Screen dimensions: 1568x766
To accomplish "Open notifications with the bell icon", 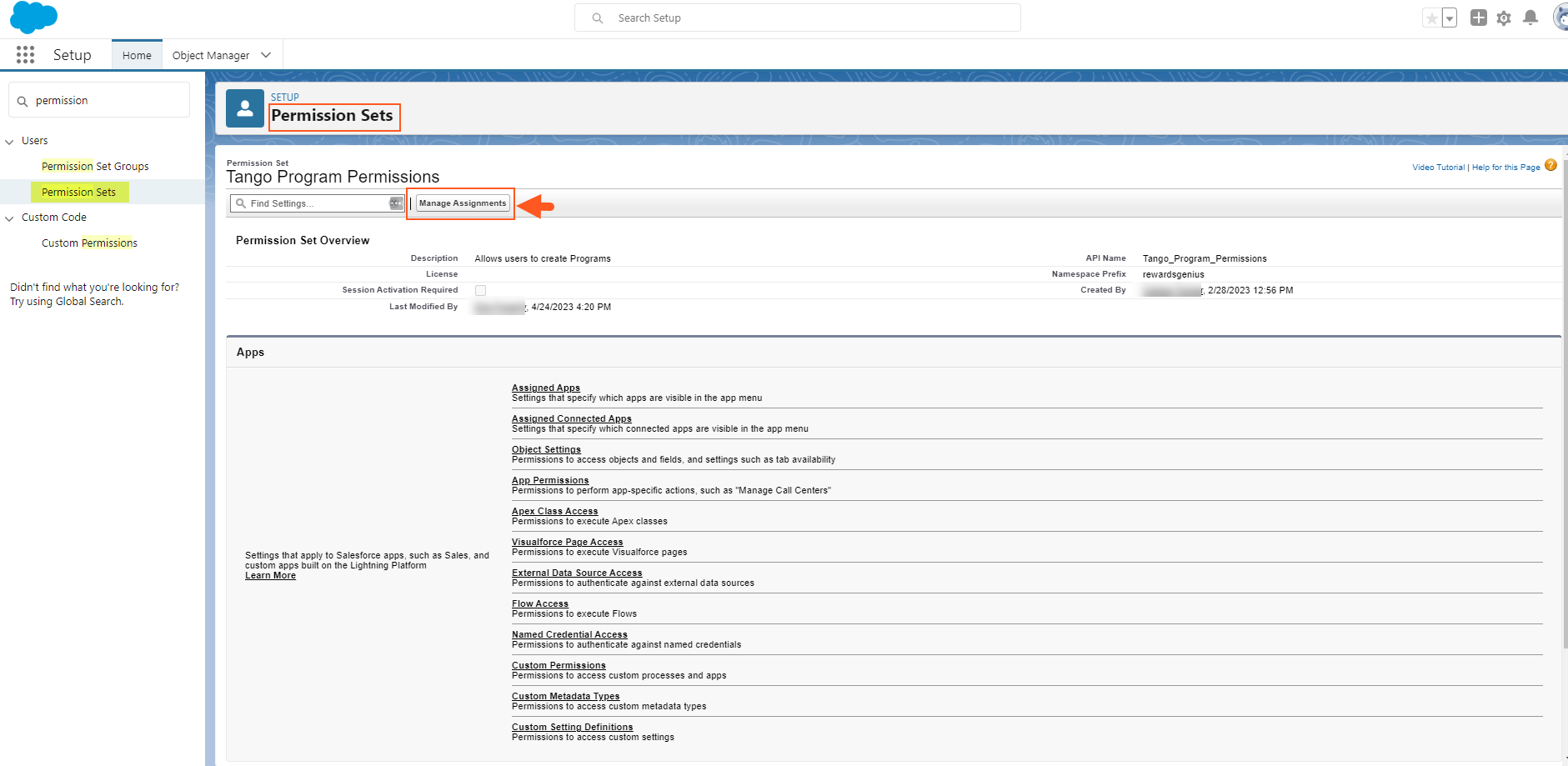I will (x=1530, y=18).
